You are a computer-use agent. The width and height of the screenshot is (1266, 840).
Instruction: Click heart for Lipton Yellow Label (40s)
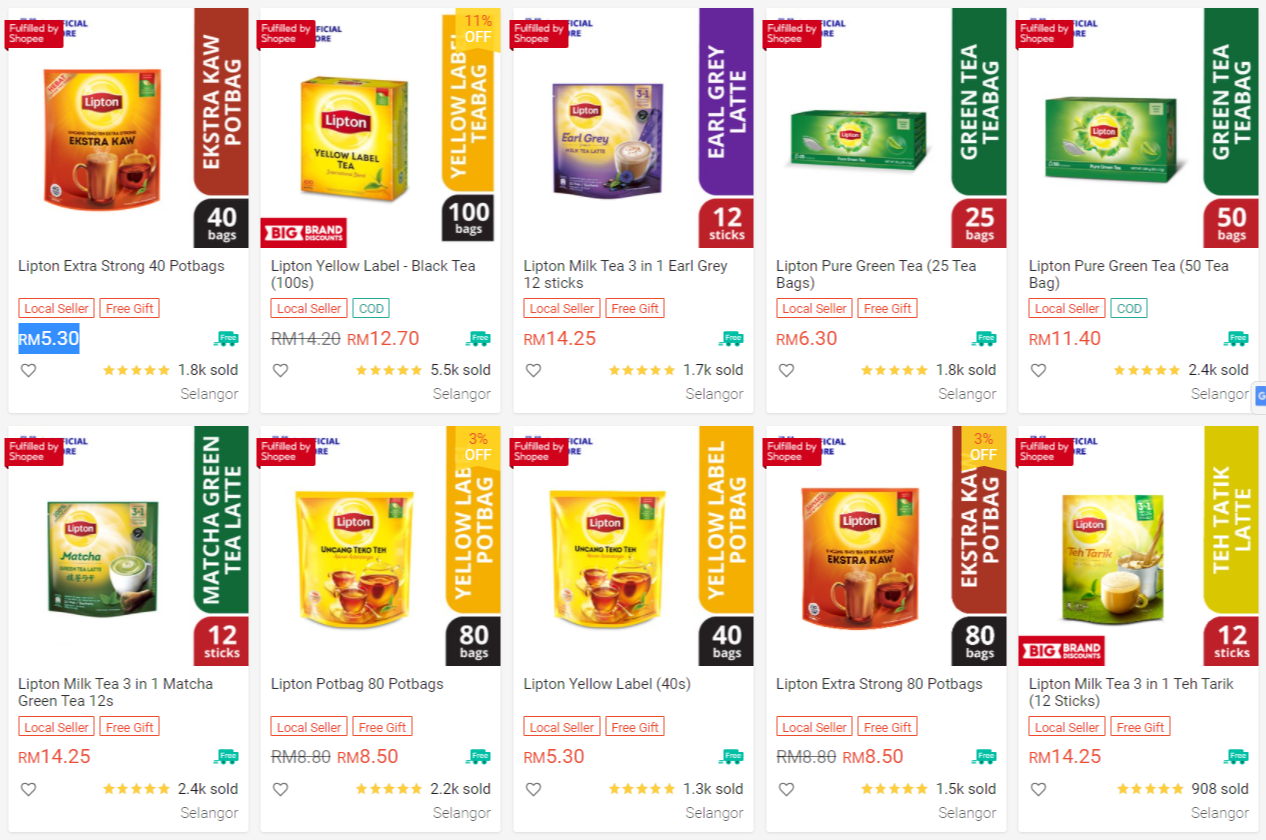[x=534, y=789]
